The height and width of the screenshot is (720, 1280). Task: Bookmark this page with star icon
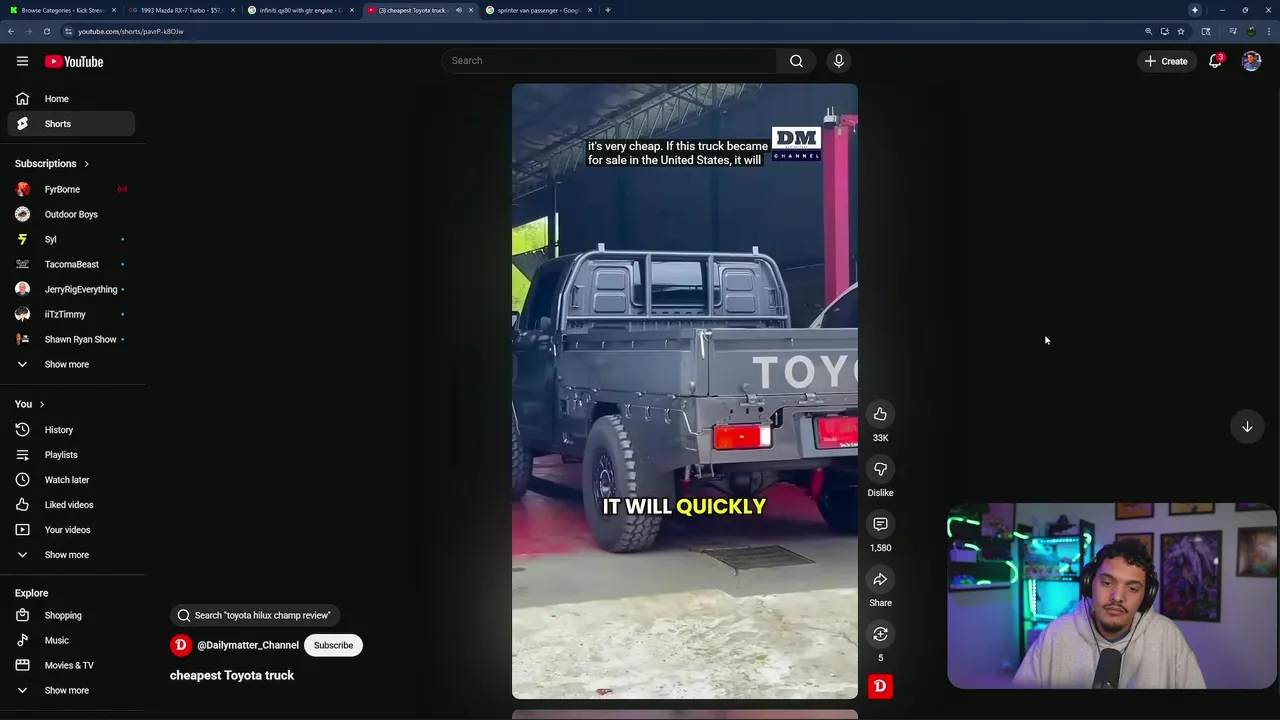(x=1181, y=31)
